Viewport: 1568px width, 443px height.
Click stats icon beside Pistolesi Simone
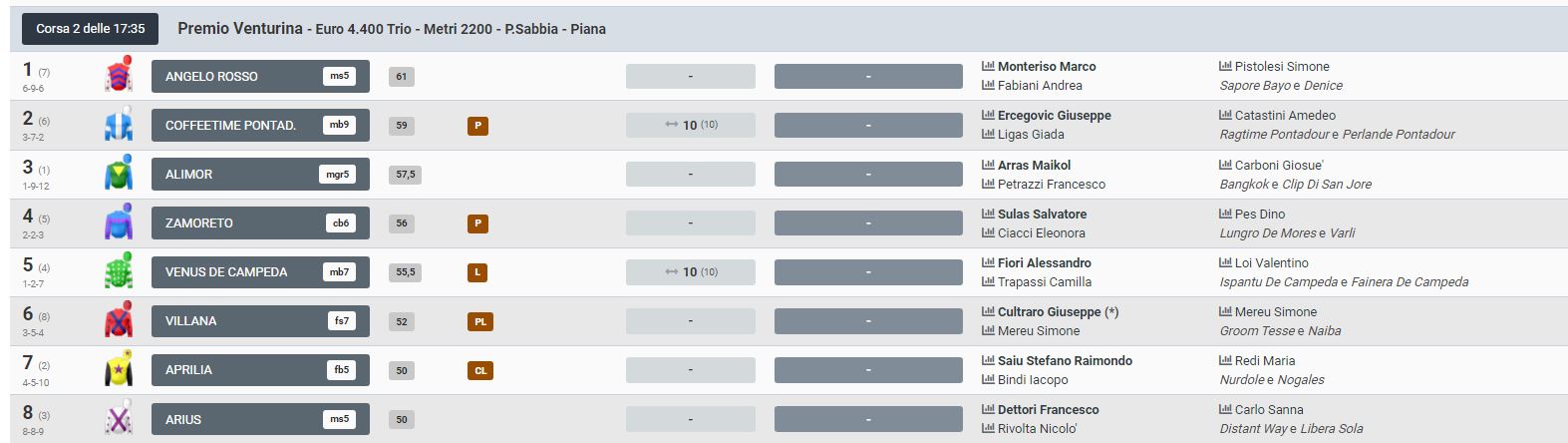point(1225,66)
